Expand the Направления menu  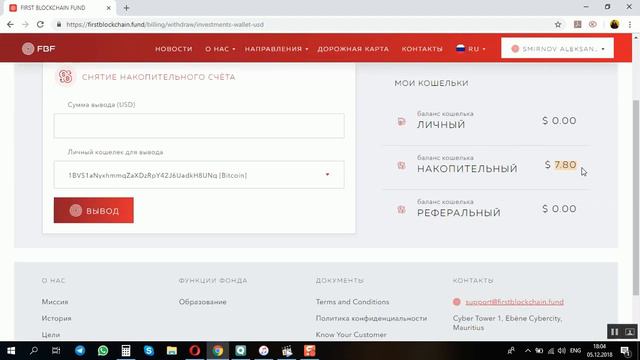click(x=276, y=49)
